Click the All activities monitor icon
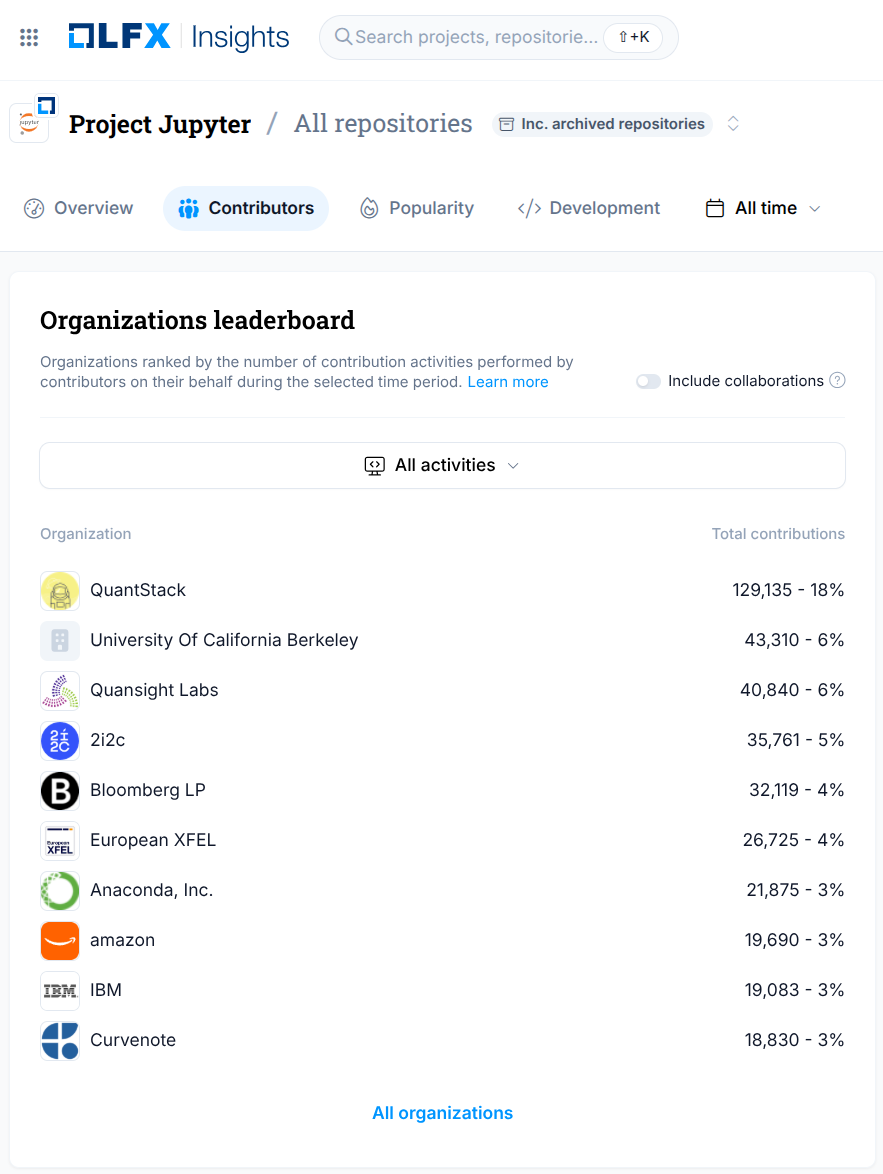Screen dimensions: 883x1174 coord(374,466)
